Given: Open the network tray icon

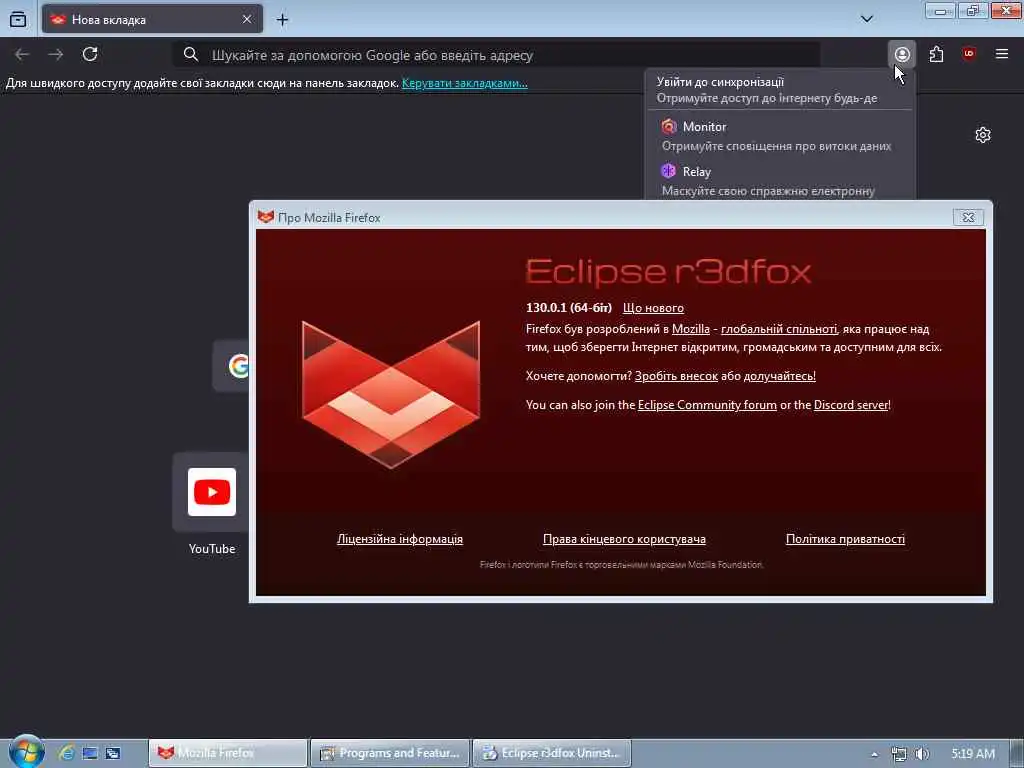Looking at the screenshot, I should [x=899, y=754].
